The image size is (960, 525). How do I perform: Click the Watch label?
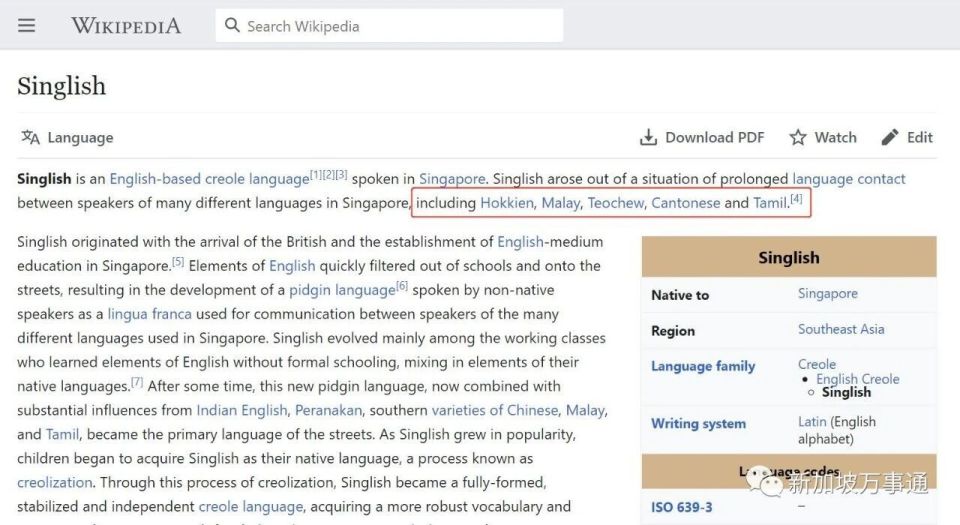(x=835, y=137)
